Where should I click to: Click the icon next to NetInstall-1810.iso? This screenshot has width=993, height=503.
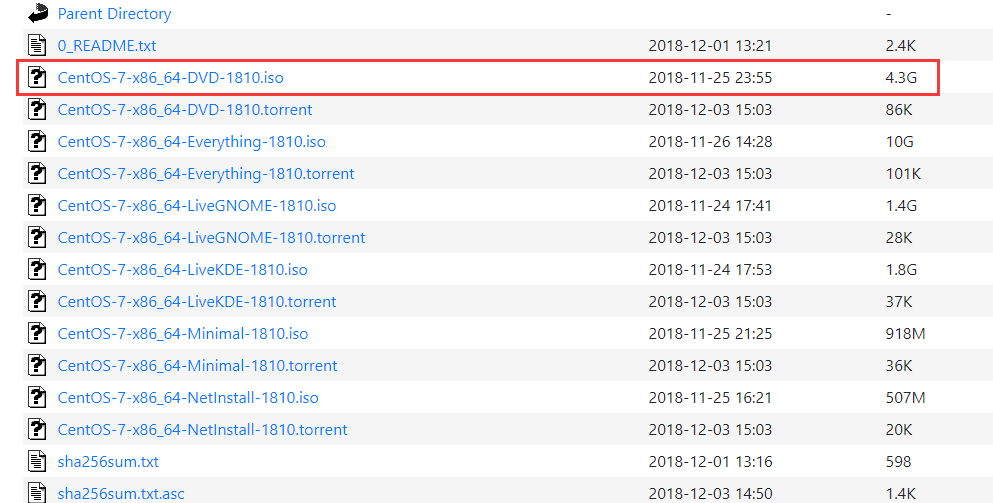click(x=37, y=397)
